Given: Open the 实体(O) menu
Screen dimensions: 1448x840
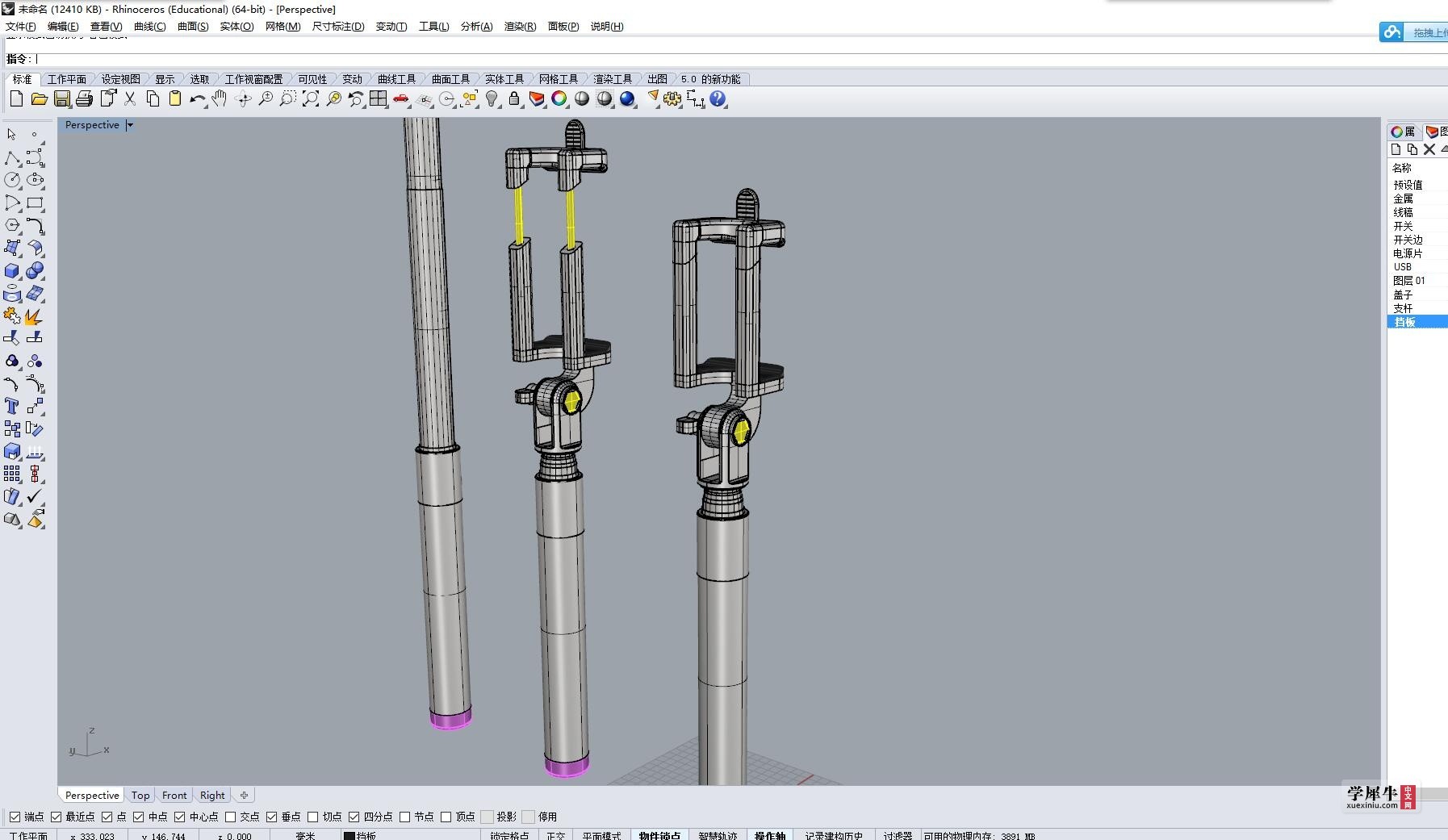Looking at the screenshot, I should click(x=236, y=27).
